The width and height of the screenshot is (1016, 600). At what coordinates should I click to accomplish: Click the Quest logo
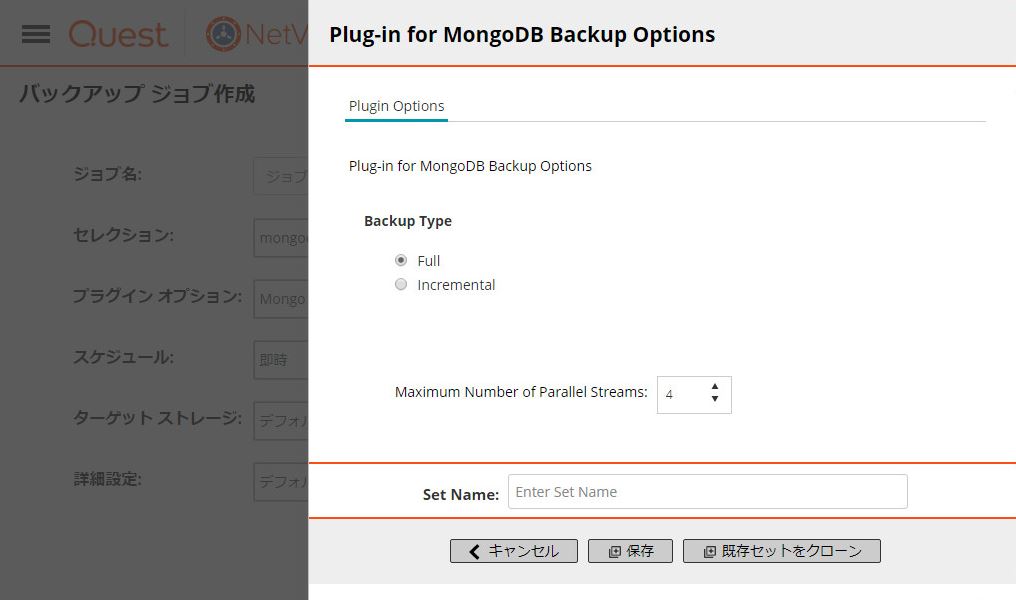click(118, 34)
